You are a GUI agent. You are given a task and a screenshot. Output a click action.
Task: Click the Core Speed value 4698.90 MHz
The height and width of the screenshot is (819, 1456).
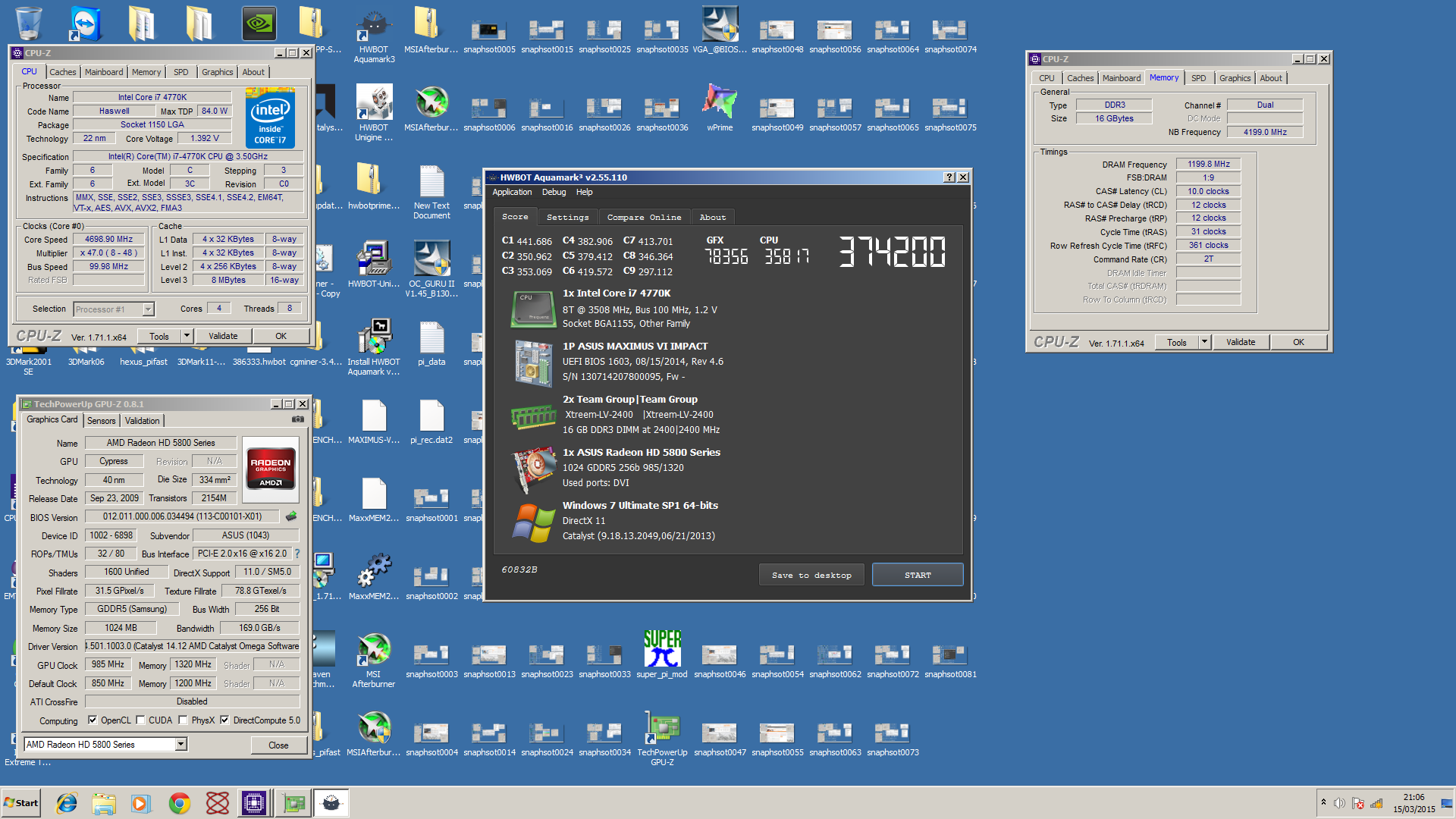point(108,239)
